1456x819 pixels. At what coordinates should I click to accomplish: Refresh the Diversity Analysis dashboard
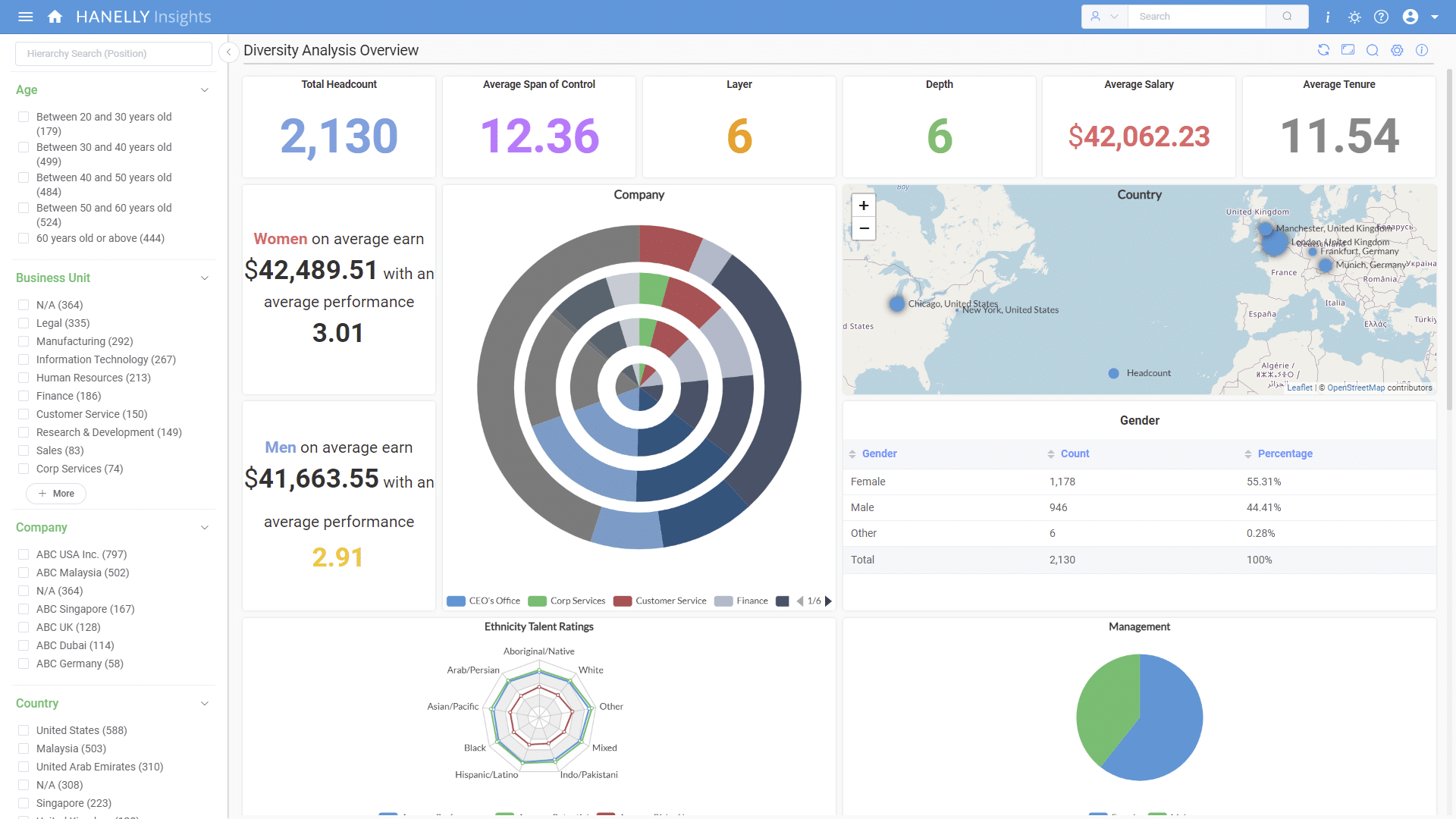tap(1323, 50)
